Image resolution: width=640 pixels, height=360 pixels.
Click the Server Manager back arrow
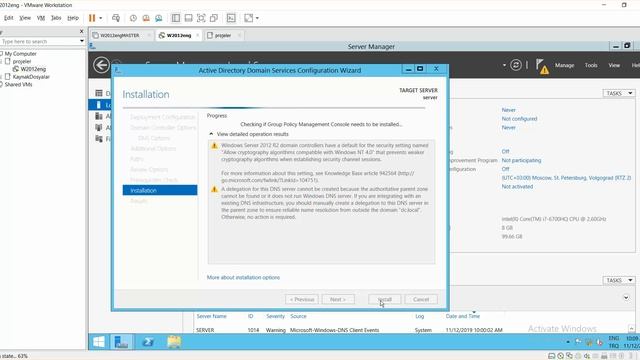pos(101,65)
